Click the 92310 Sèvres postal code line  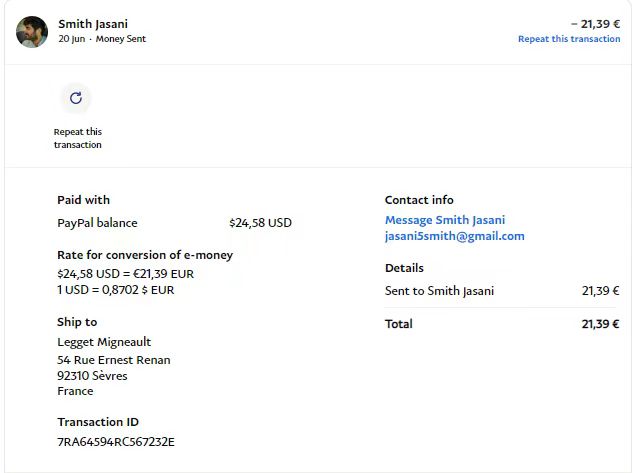pyautogui.click(x=92, y=376)
